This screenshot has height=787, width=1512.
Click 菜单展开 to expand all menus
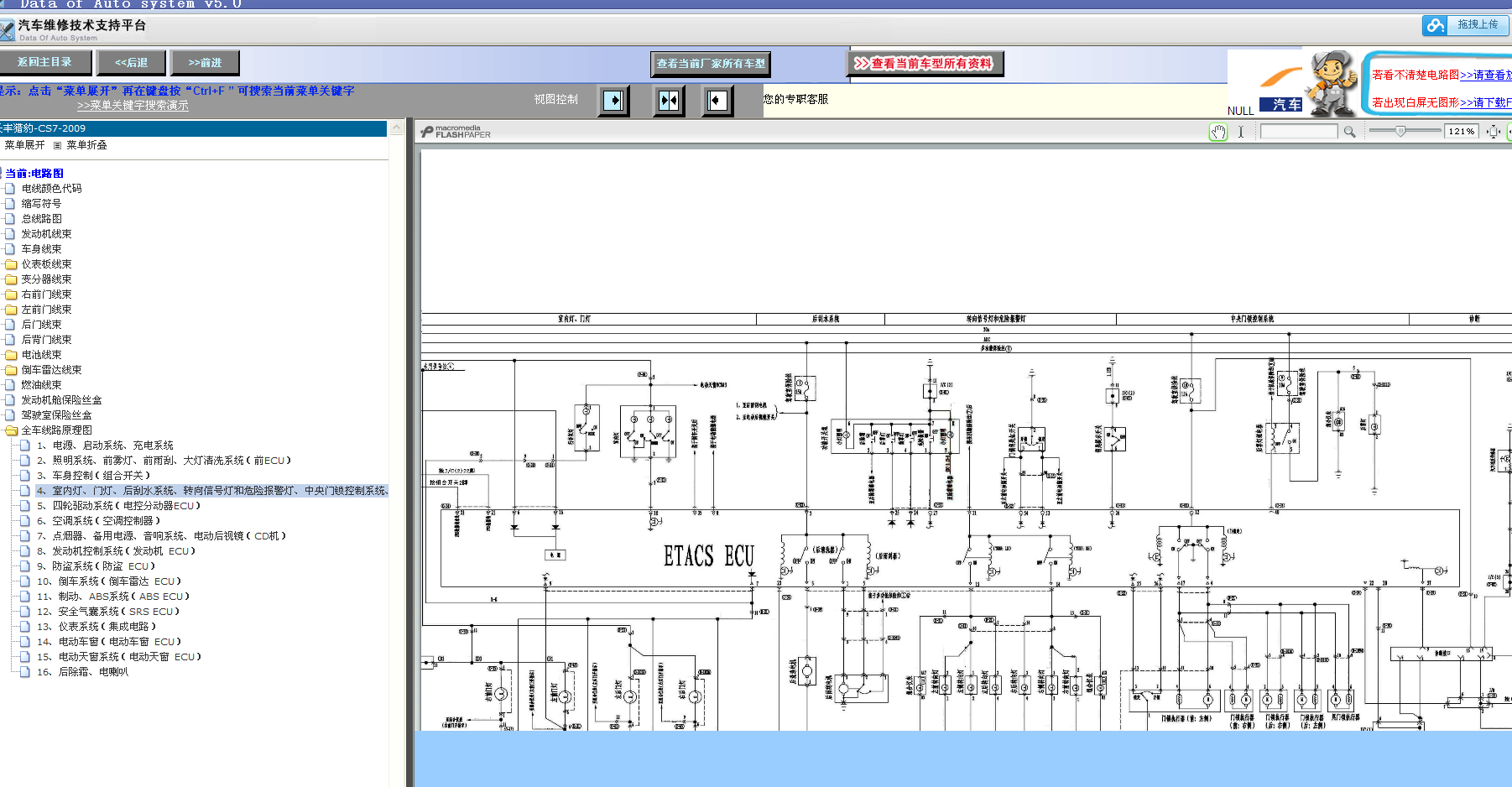click(24, 145)
